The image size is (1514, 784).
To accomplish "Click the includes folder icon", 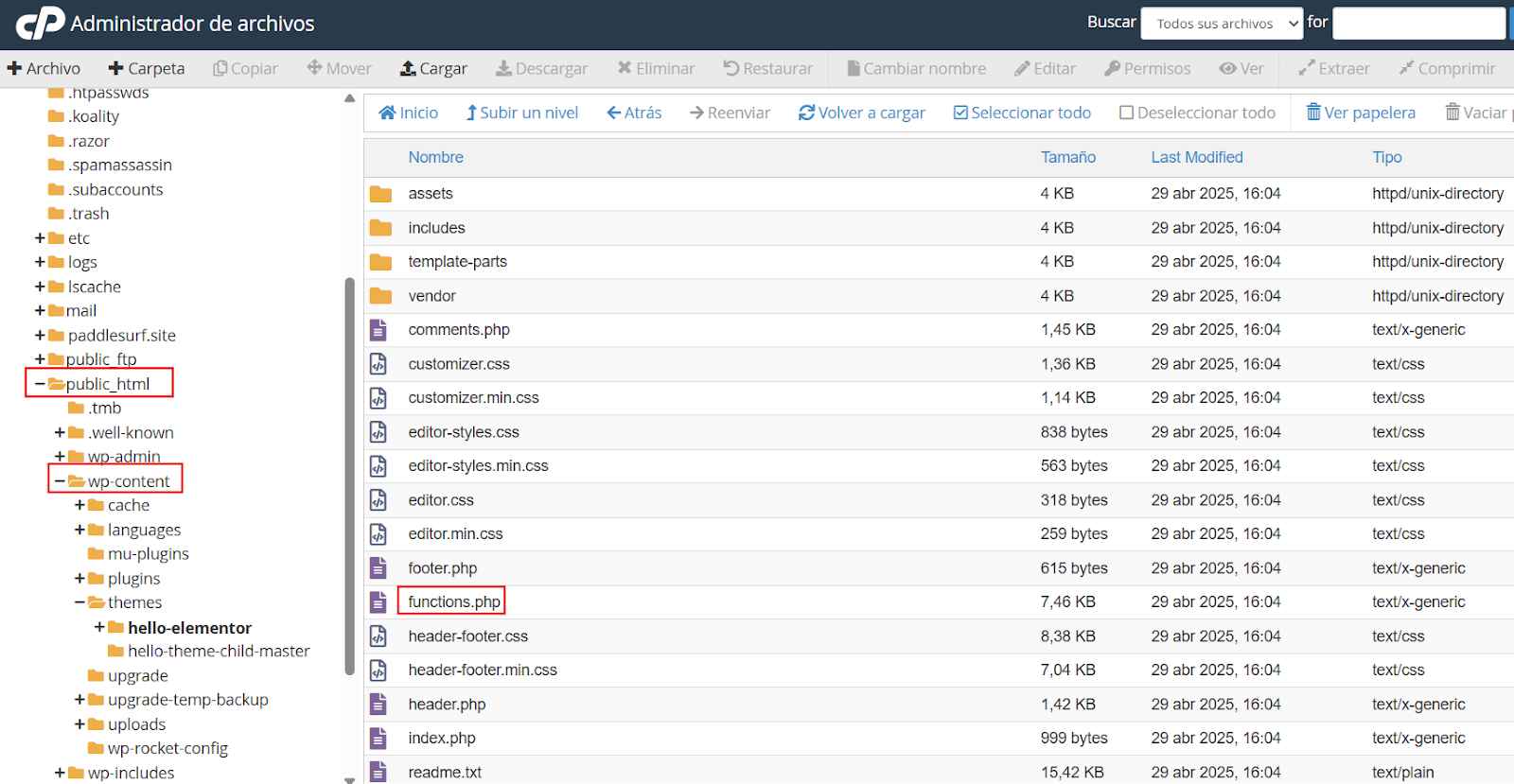I will (380, 228).
